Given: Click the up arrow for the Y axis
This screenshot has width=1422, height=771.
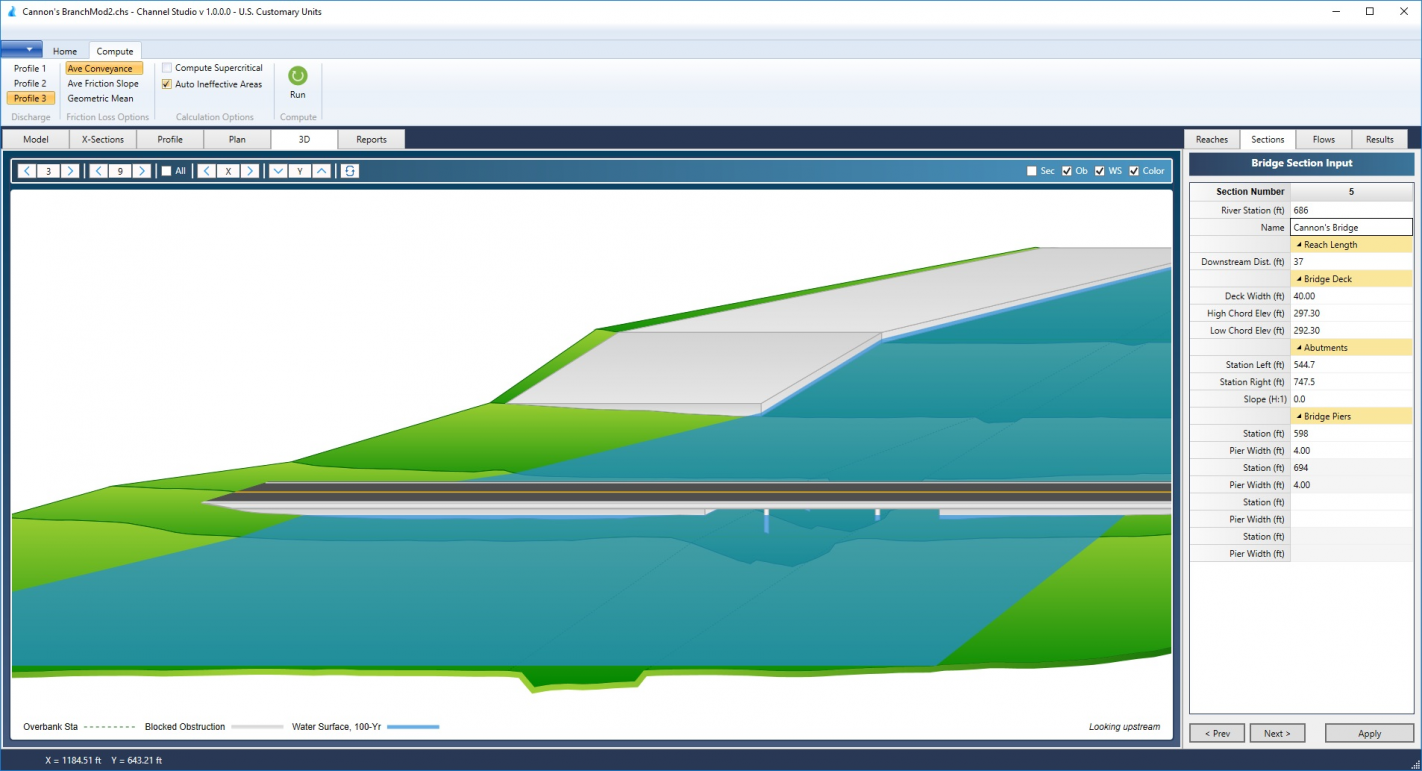Looking at the screenshot, I should tap(322, 171).
